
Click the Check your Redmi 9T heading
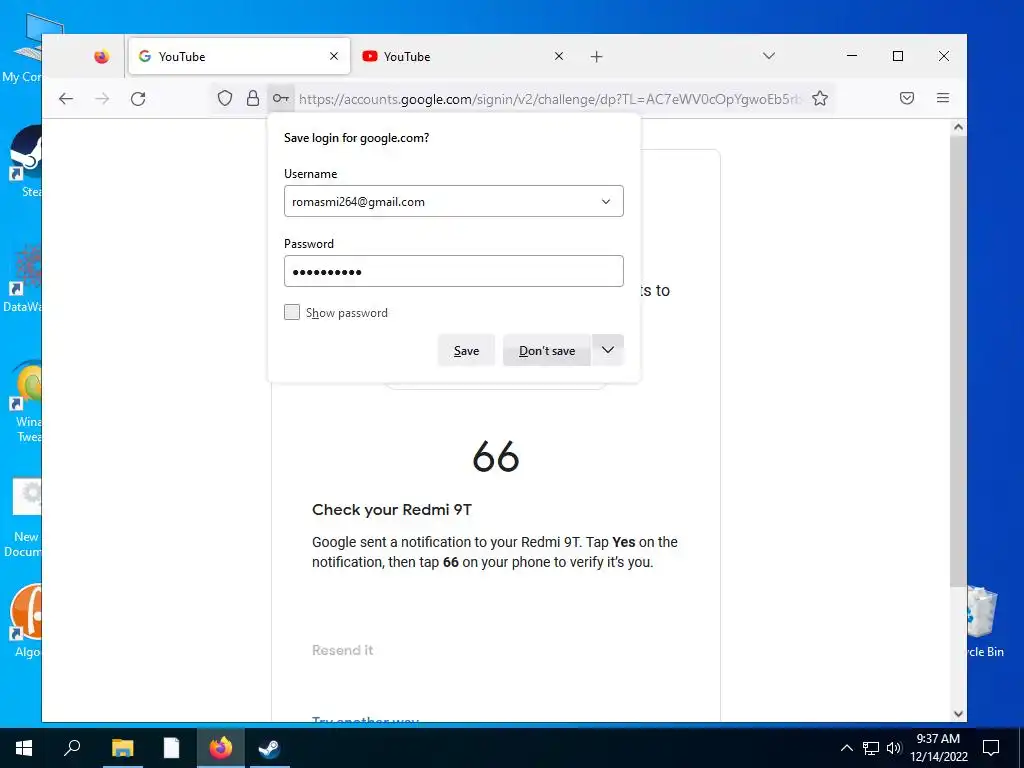(x=392, y=510)
